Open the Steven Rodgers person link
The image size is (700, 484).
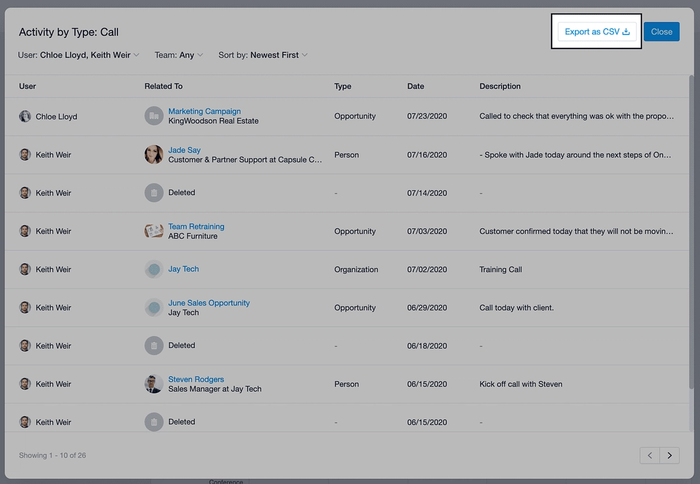pos(195,379)
